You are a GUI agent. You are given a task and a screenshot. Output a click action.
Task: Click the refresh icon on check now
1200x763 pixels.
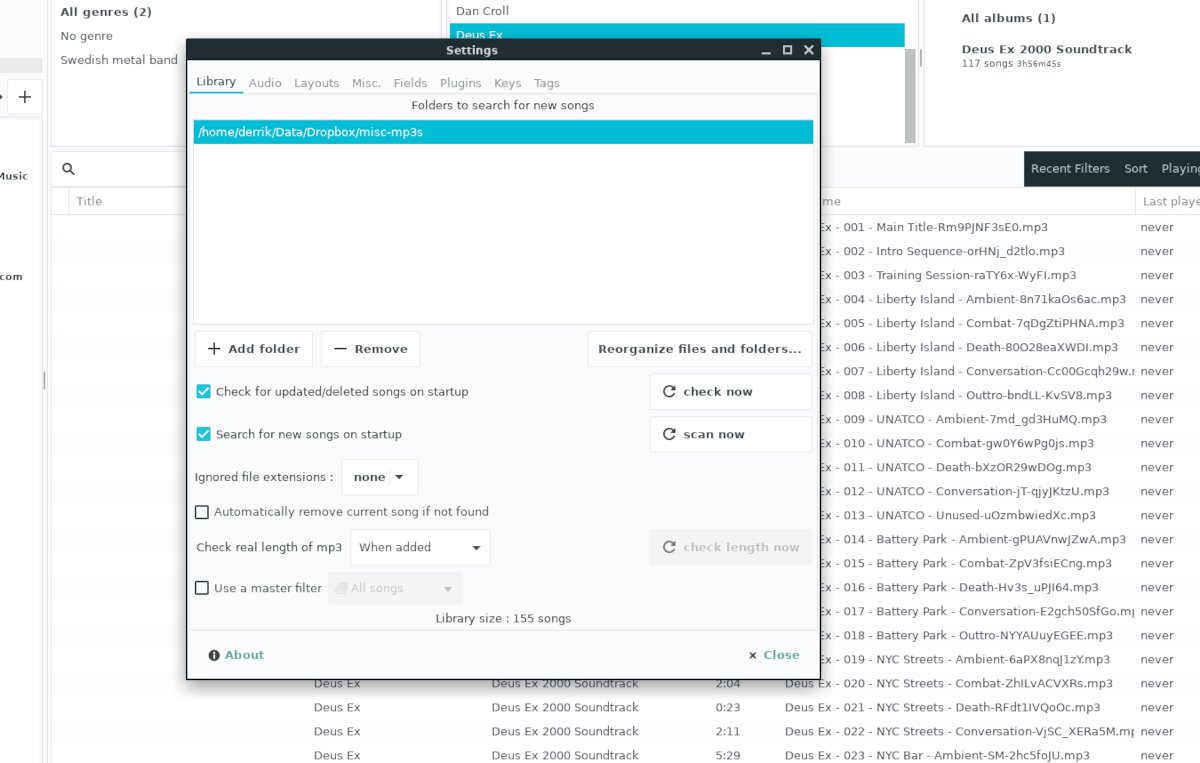coord(669,392)
